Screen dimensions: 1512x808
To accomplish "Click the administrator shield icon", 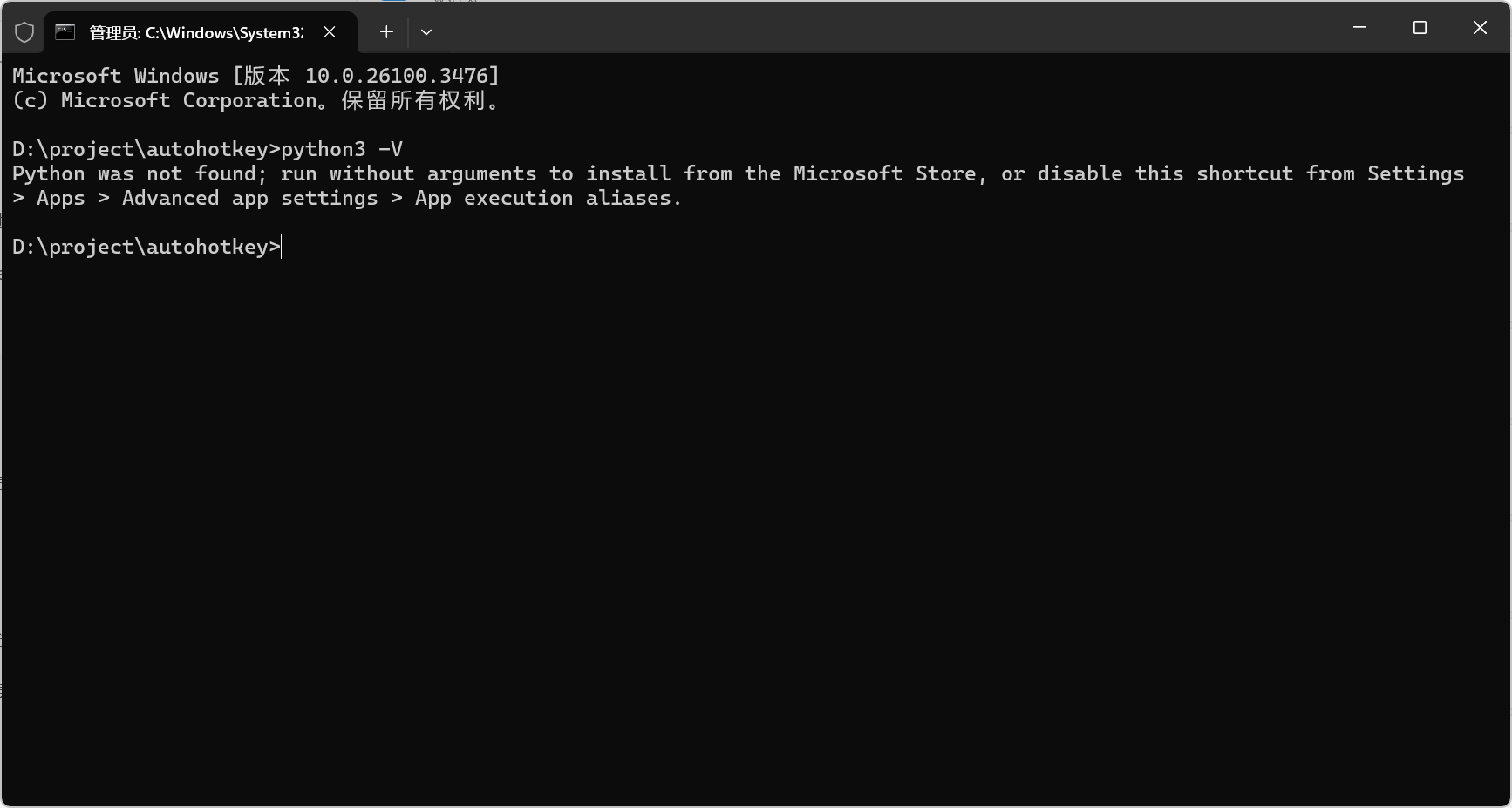I will point(24,32).
